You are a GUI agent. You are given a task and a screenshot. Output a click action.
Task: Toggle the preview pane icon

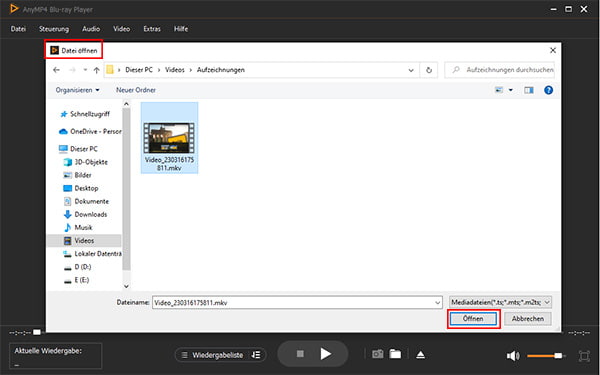click(x=529, y=90)
